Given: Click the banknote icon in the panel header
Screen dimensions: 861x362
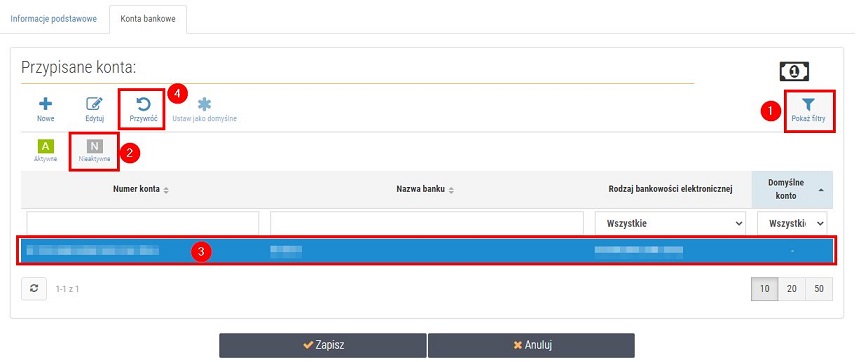Looking at the screenshot, I should click(x=794, y=71).
